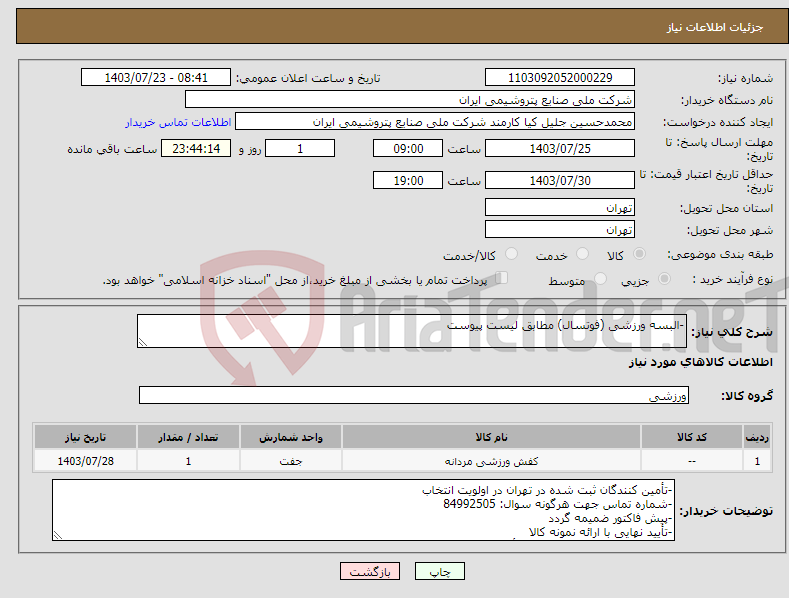Click the کفش ورزشی مردانه cell
Image resolution: width=789 pixels, height=598 pixels.
point(491,461)
